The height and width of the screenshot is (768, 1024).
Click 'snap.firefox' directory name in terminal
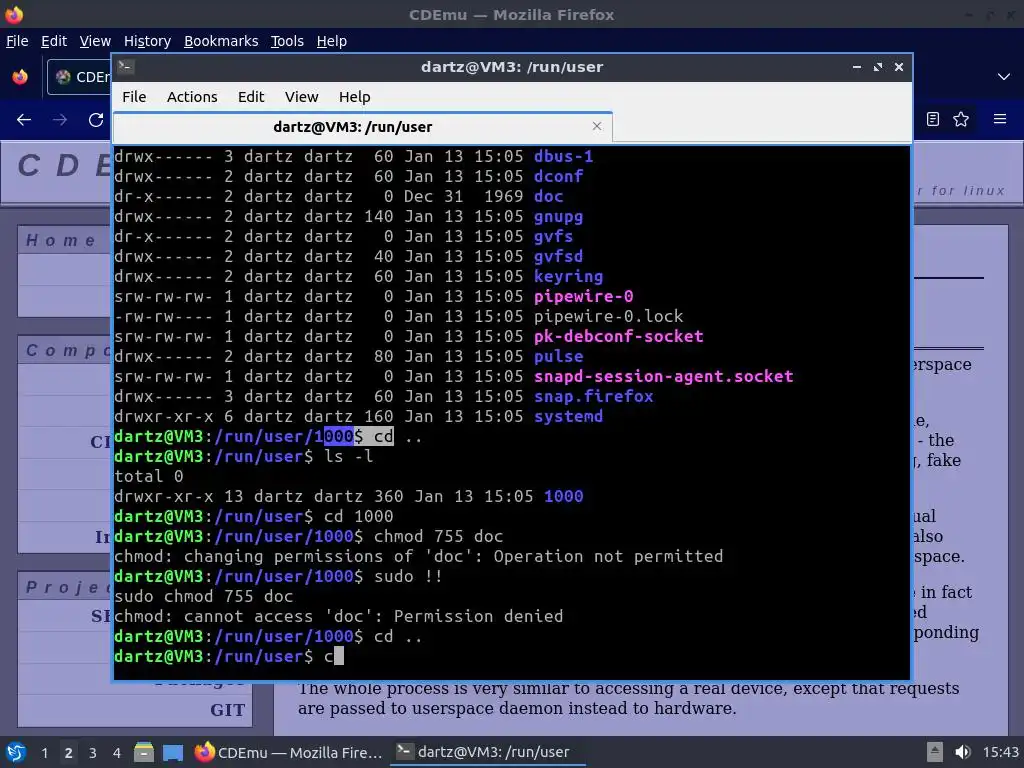click(593, 396)
